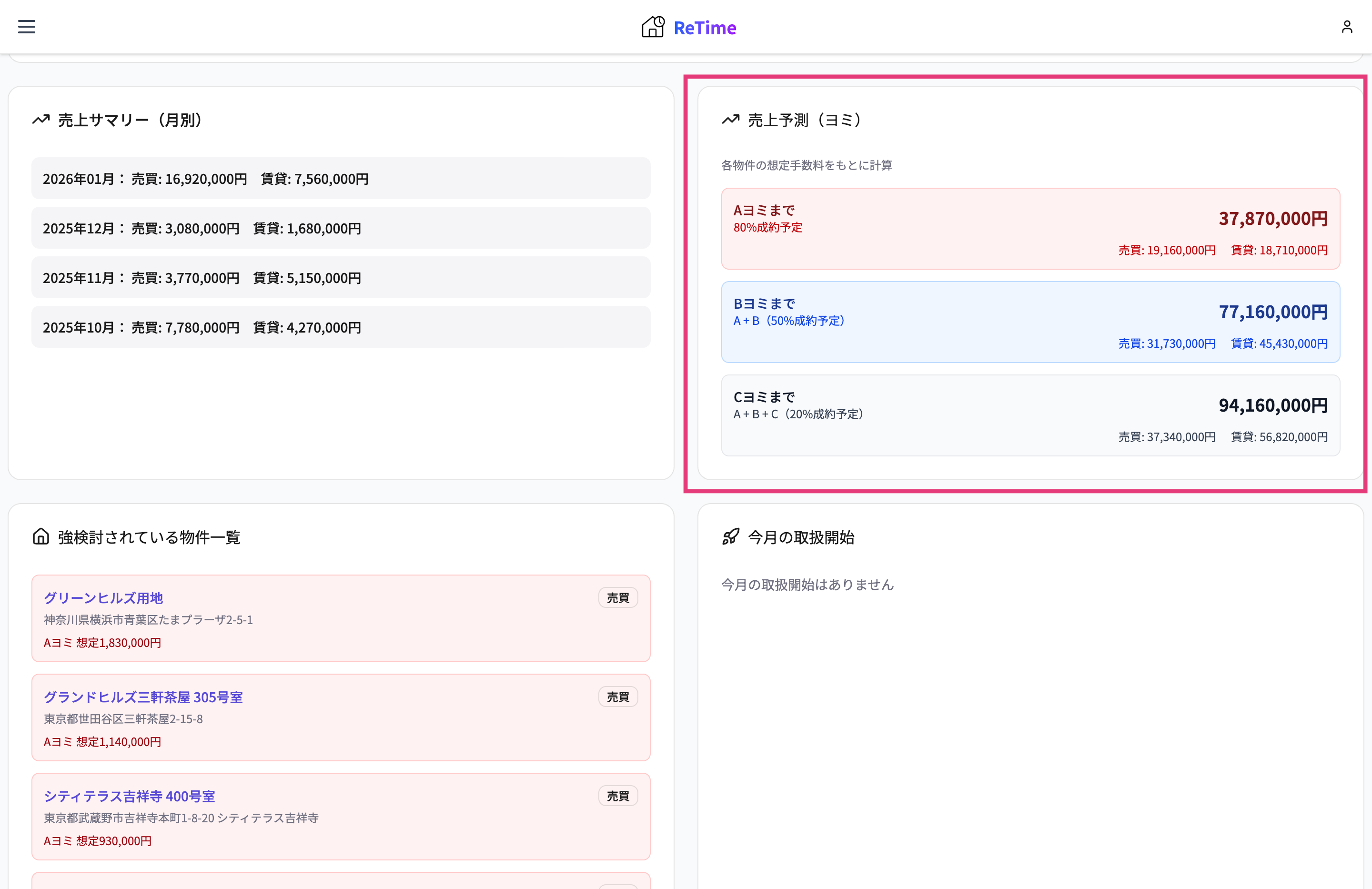Click the 2026年01月 sales summary row
Viewport: 1372px width, 889px height.
(340, 179)
